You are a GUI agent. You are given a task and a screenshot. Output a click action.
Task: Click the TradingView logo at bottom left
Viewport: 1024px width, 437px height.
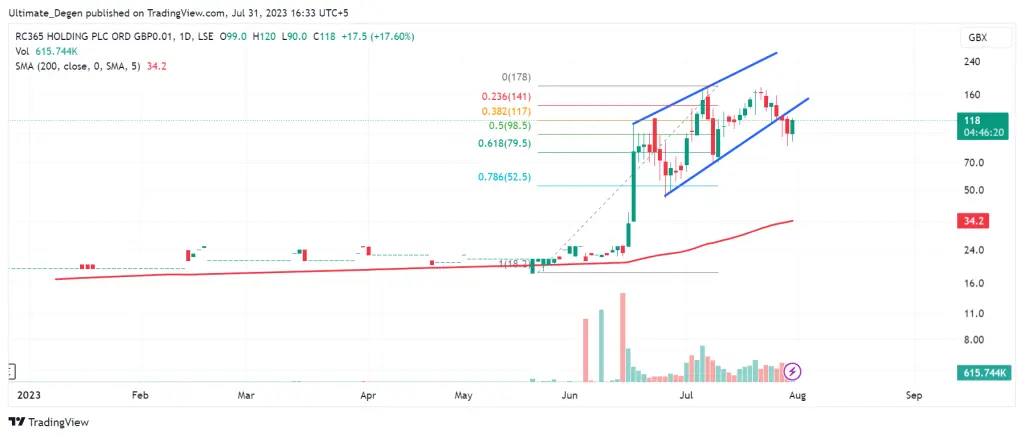tap(49, 422)
